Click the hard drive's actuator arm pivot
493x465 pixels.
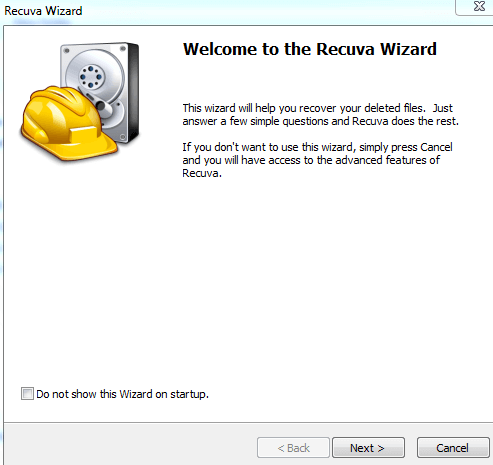pos(103,107)
